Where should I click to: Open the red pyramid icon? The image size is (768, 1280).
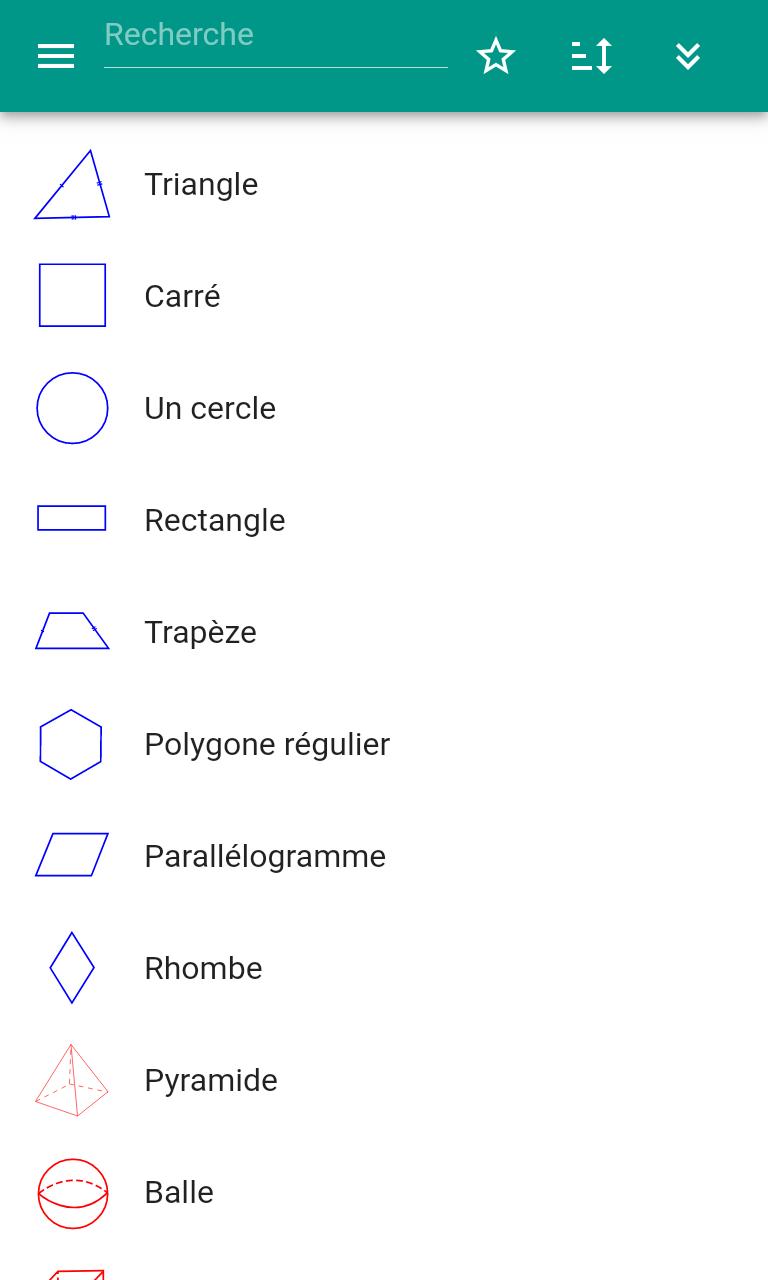coord(72,1080)
